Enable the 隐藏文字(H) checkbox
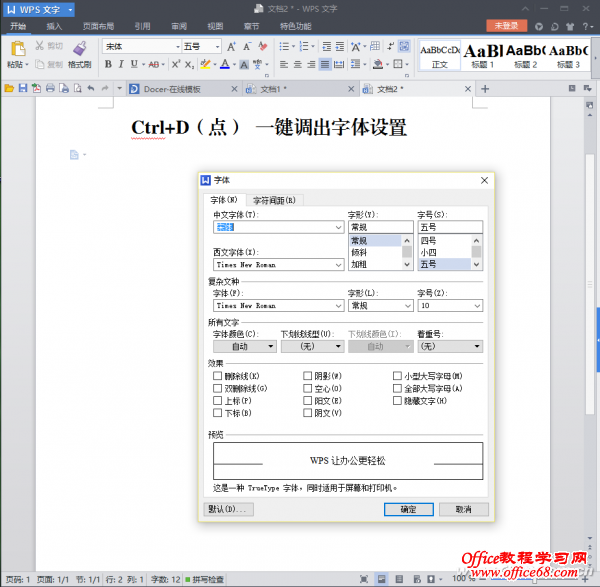 (x=397, y=401)
